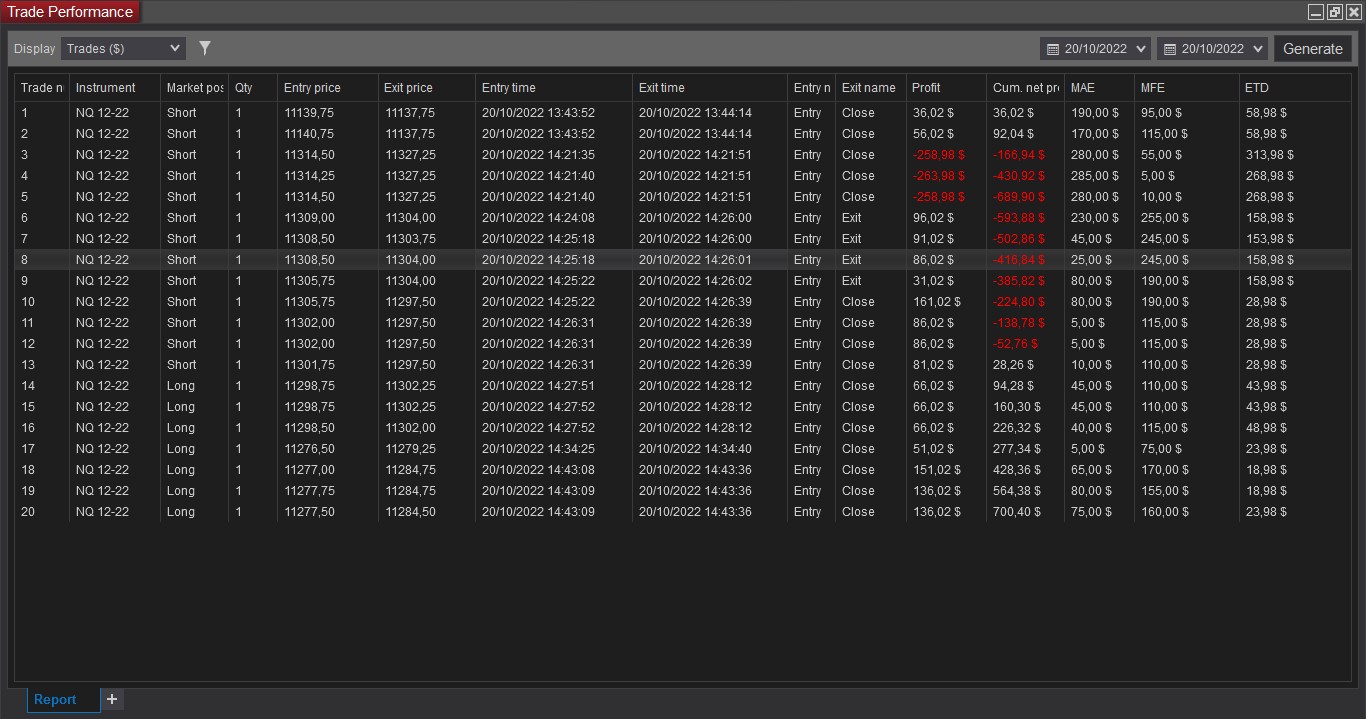Select entry time 20/10/2022 14:24:08
The height and width of the screenshot is (719, 1366).
pos(538,218)
